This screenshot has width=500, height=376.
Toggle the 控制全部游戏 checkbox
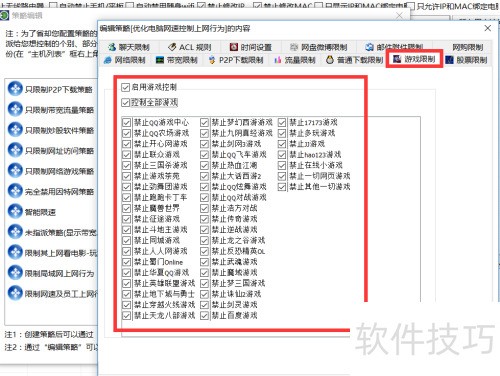(125, 102)
